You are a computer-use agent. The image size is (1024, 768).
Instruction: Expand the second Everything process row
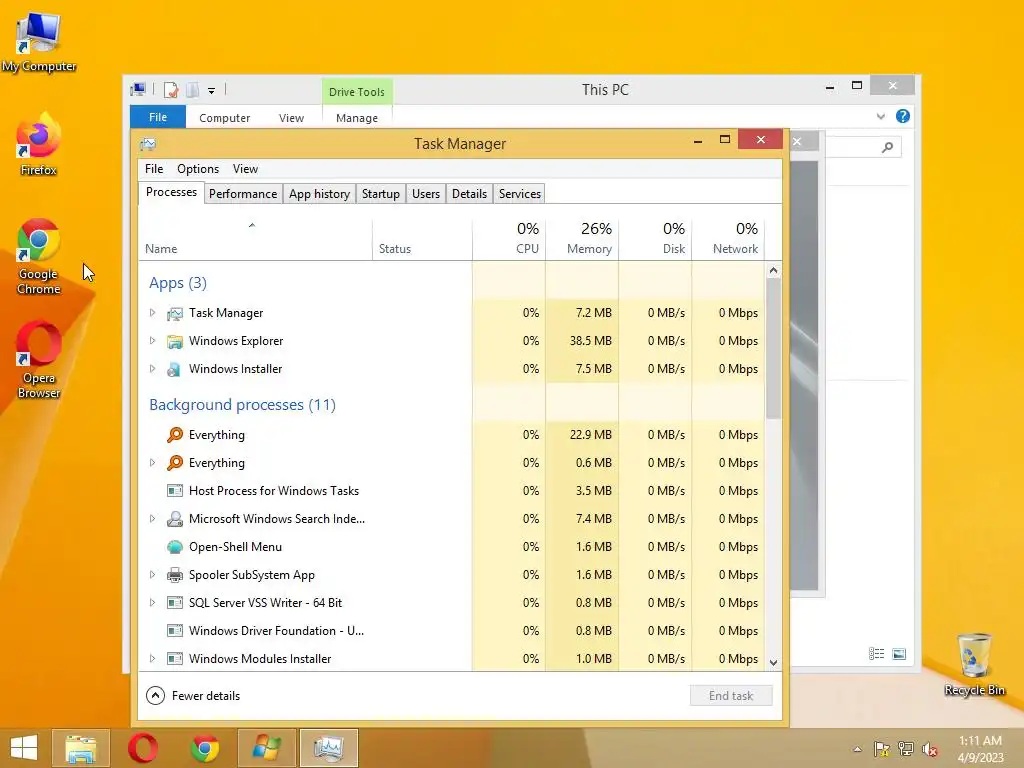152,463
